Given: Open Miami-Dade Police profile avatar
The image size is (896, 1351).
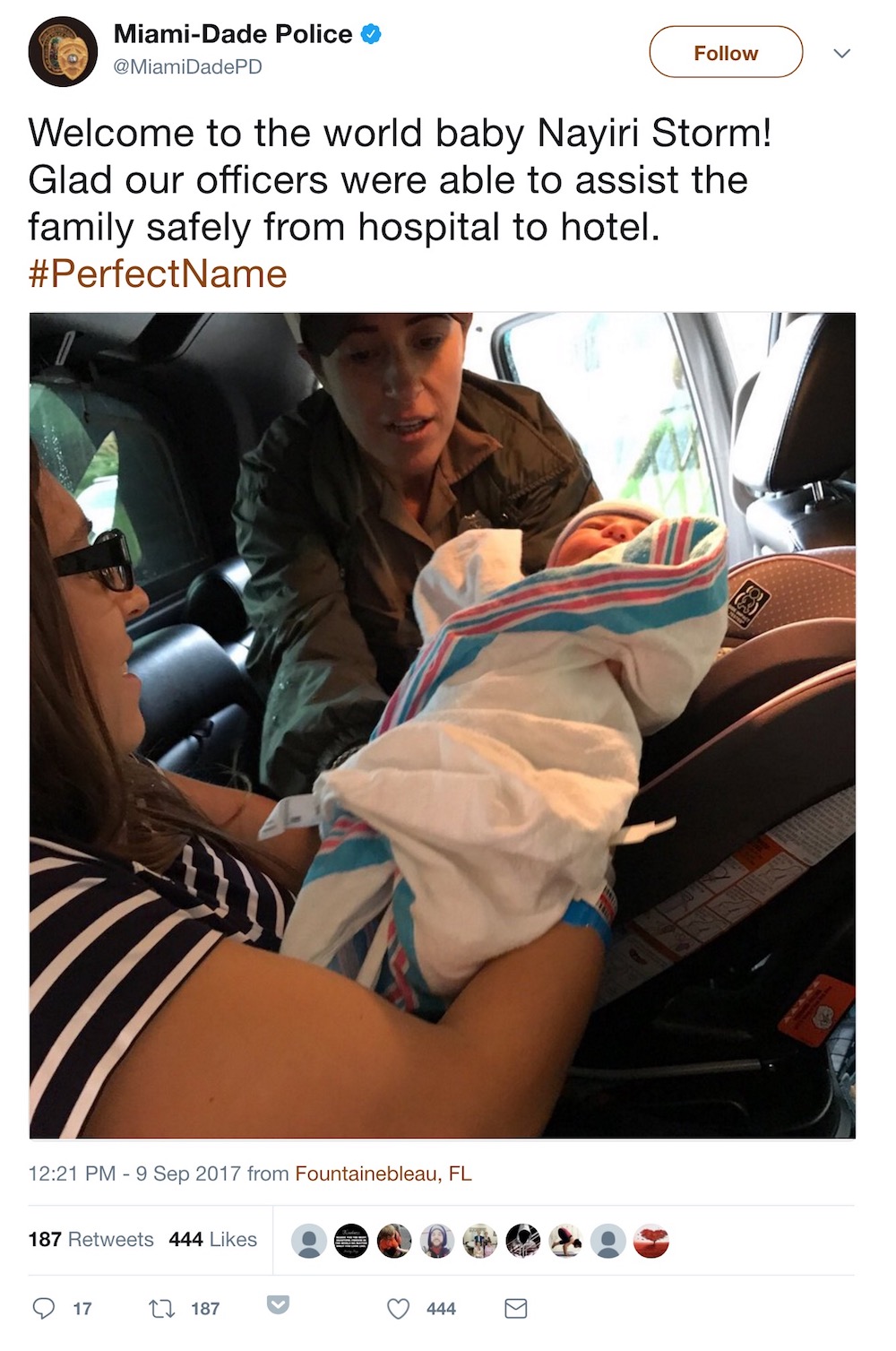Looking at the screenshot, I should (64, 51).
